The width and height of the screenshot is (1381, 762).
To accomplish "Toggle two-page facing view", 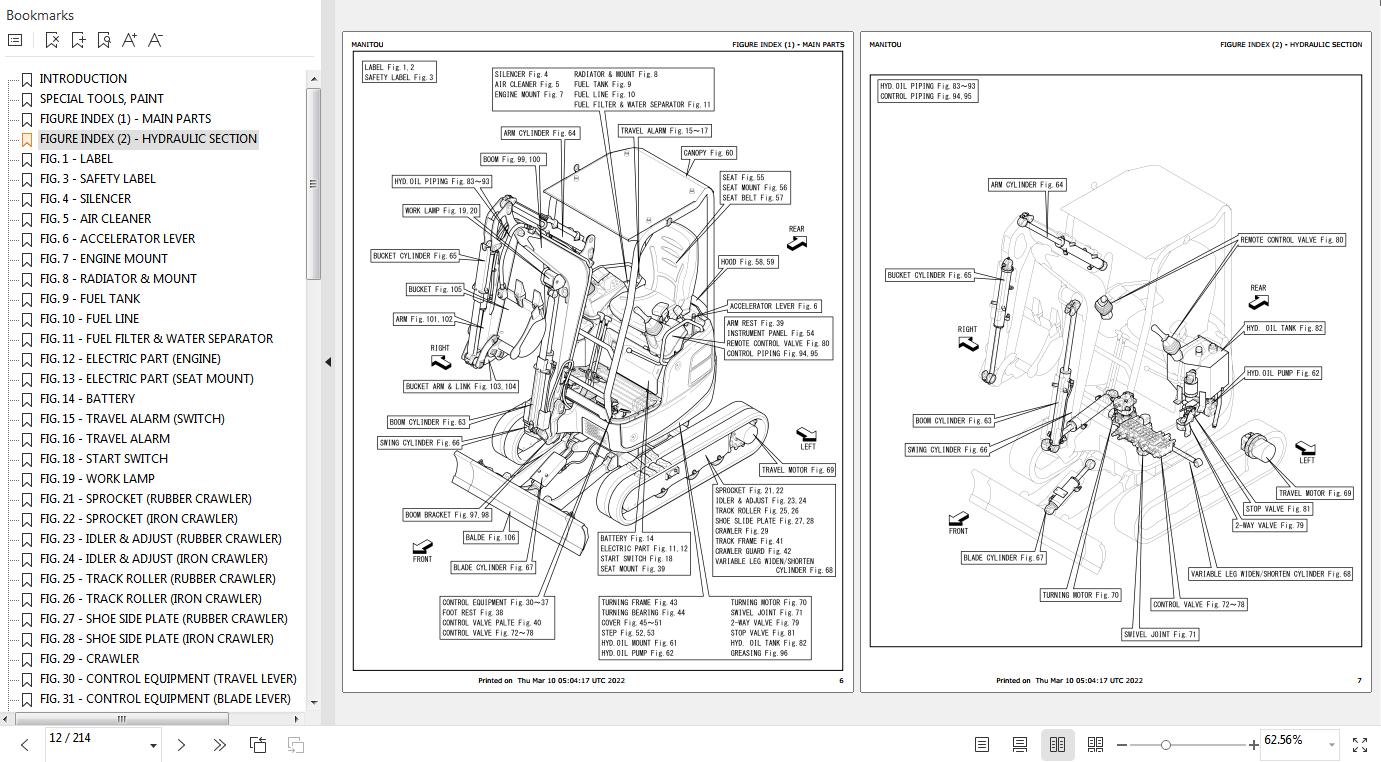I will (x=1057, y=745).
